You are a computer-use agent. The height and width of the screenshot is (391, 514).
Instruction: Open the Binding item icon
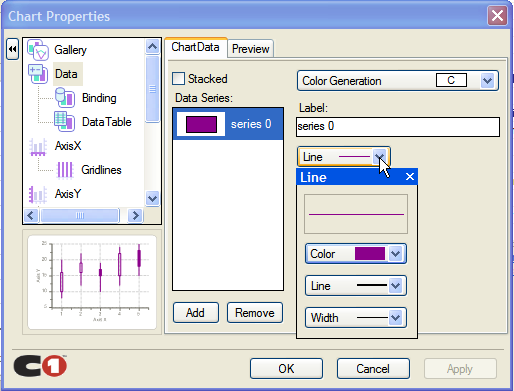[65, 98]
